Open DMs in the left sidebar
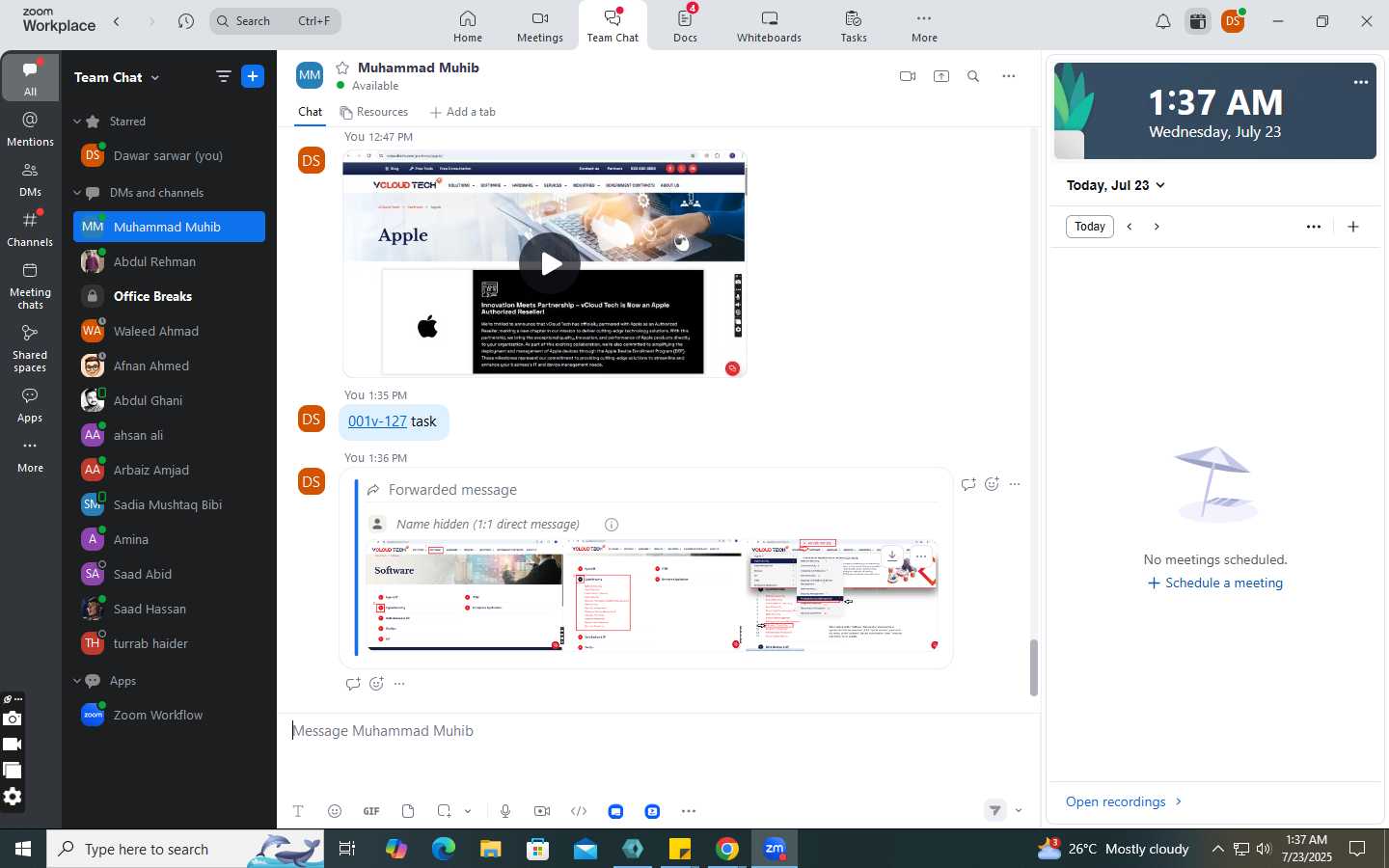The image size is (1389, 868). click(31, 179)
